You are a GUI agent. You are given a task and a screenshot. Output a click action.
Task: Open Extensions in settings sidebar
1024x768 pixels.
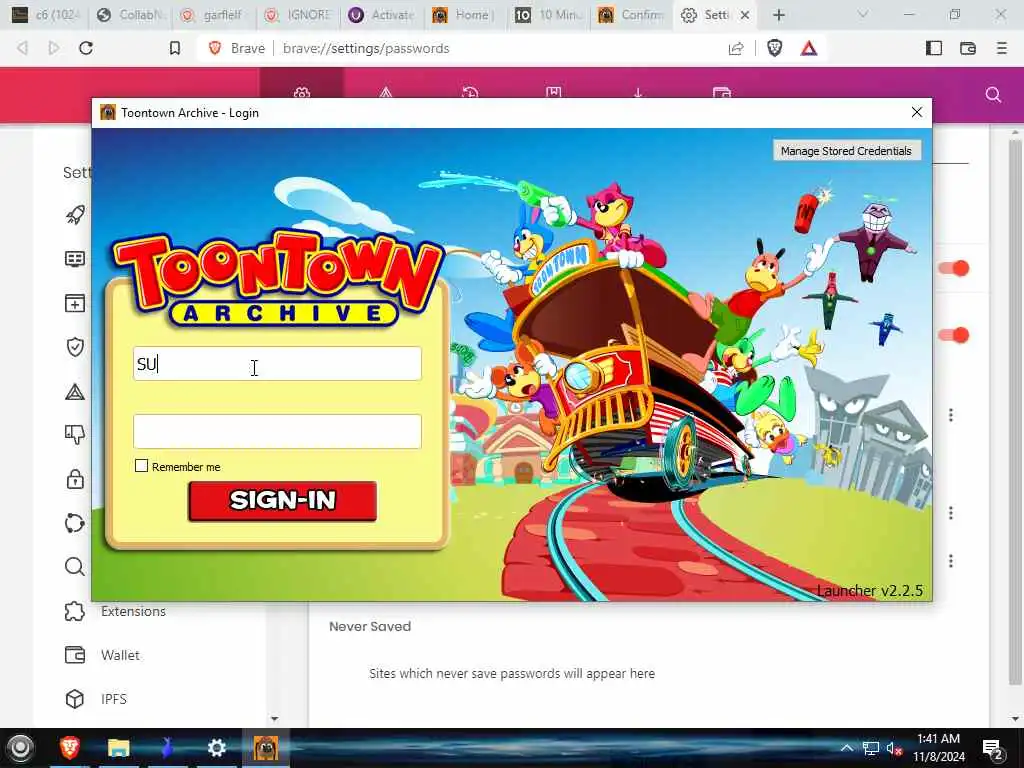(133, 611)
